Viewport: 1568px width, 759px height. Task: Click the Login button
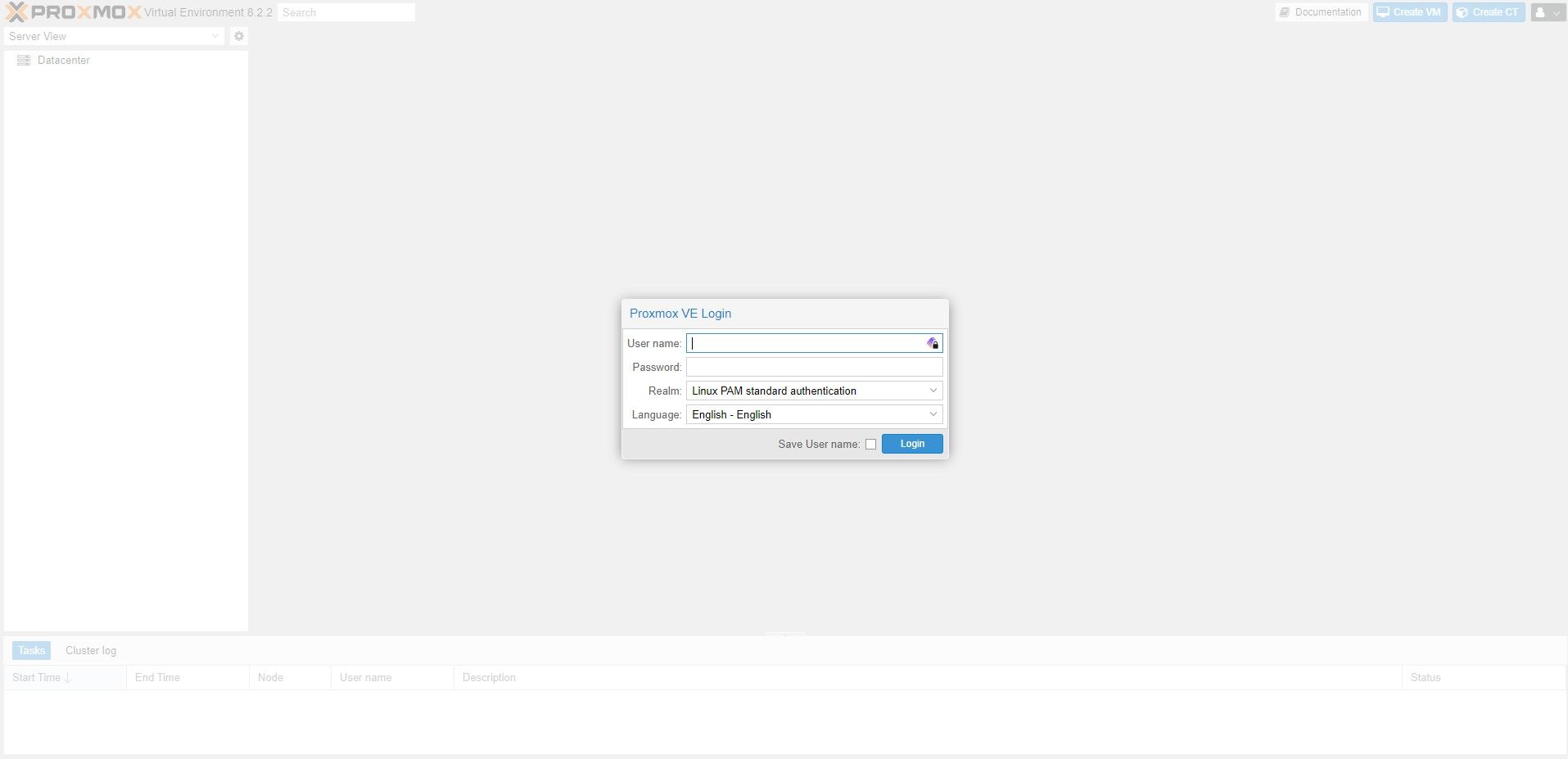coord(912,444)
